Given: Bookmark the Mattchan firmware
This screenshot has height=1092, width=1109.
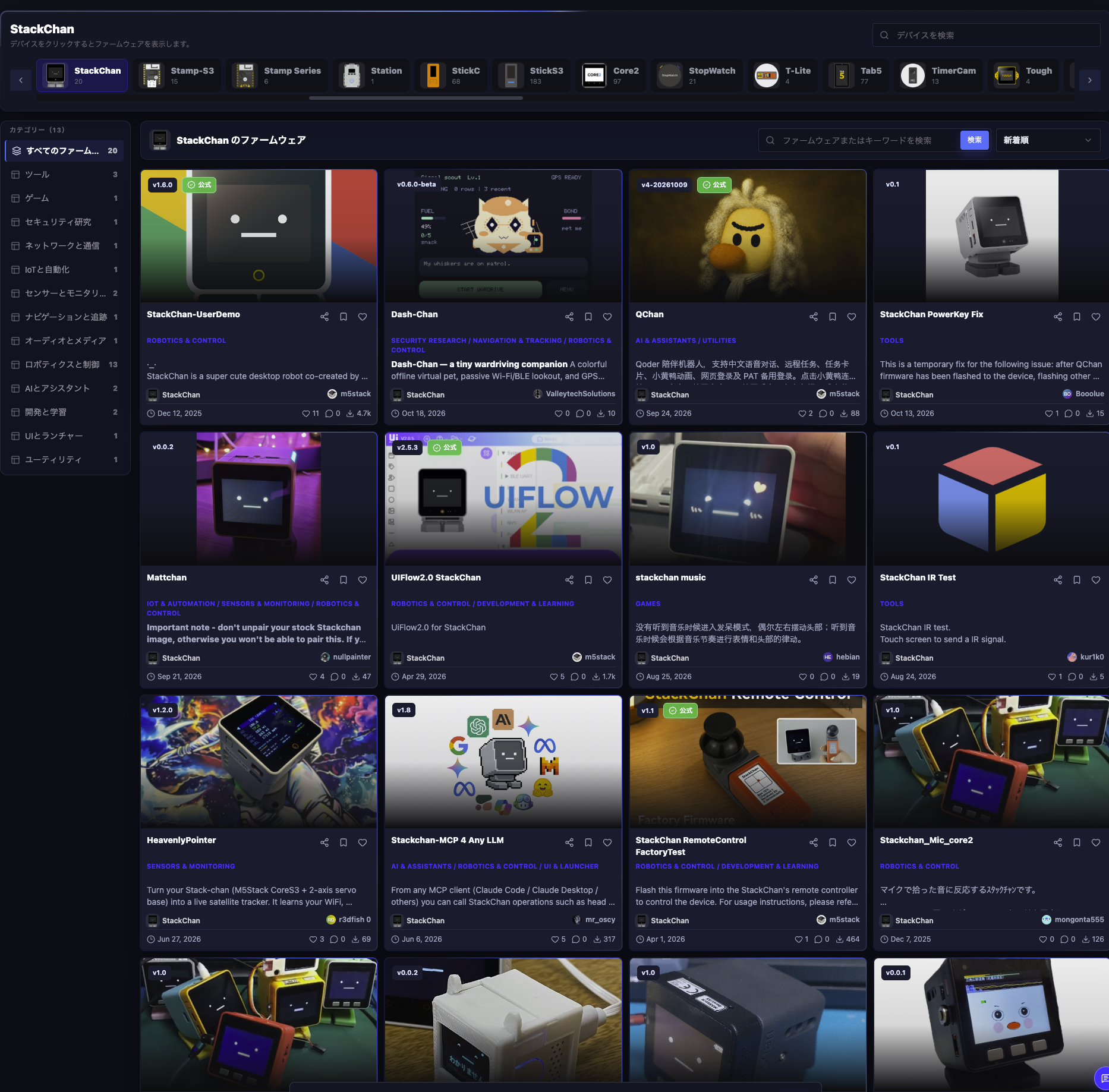Looking at the screenshot, I should click(344, 580).
